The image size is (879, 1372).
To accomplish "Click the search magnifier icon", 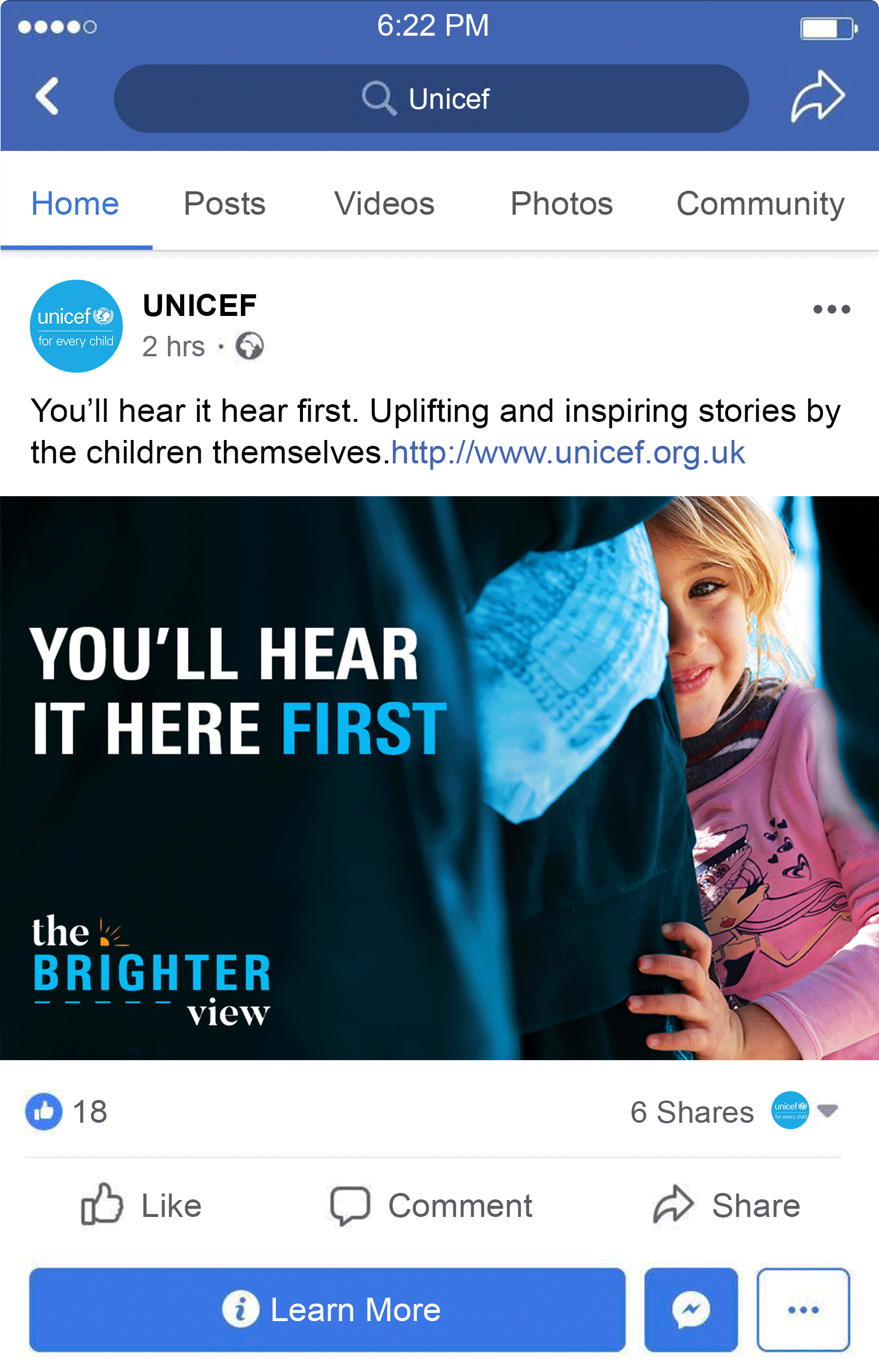I will [x=378, y=98].
